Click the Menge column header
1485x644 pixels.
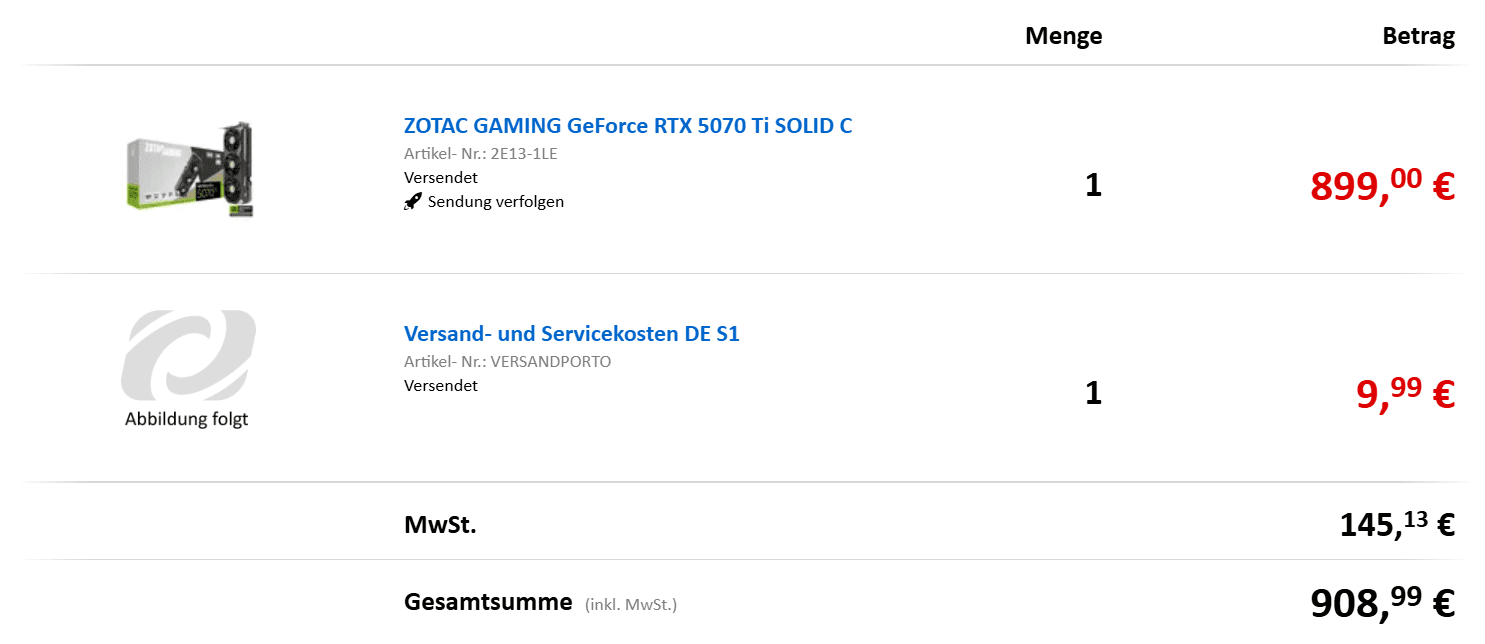tap(1063, 37)
